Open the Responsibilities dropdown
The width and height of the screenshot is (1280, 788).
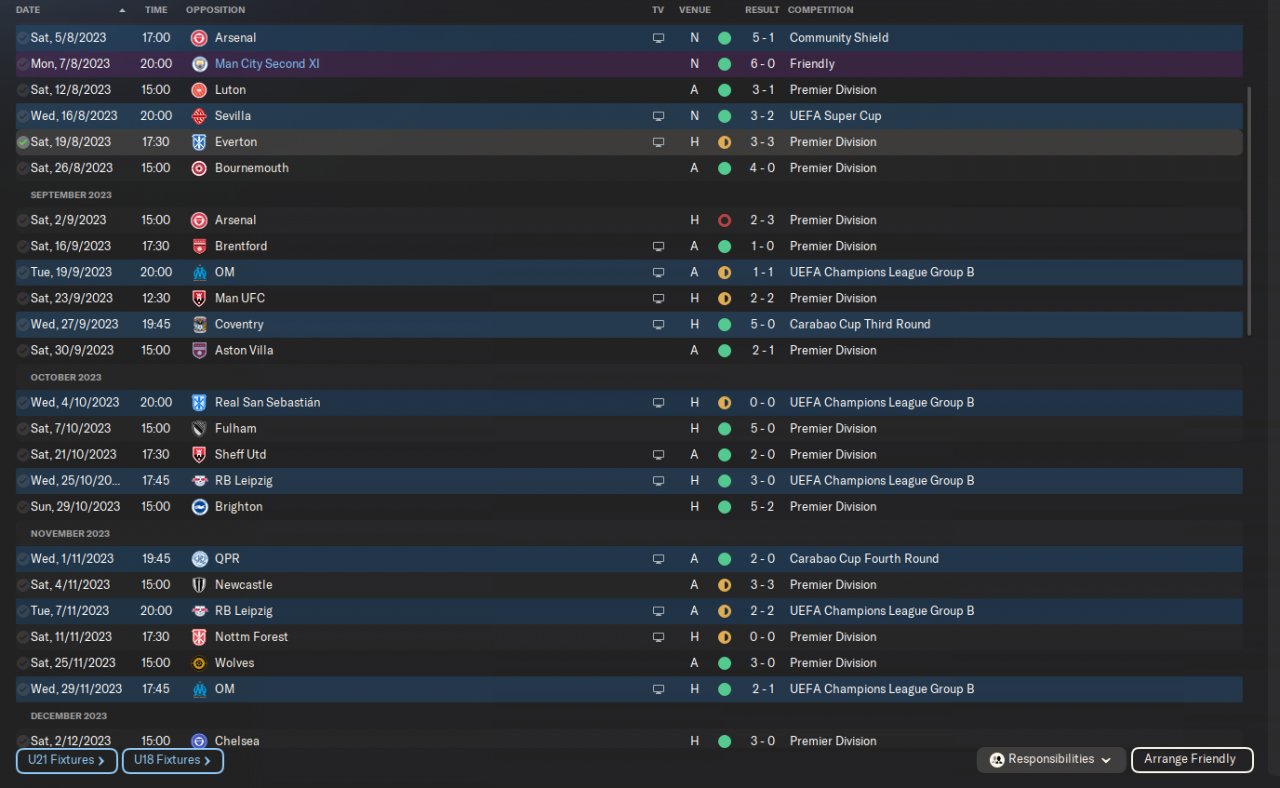coord(1051,760)
